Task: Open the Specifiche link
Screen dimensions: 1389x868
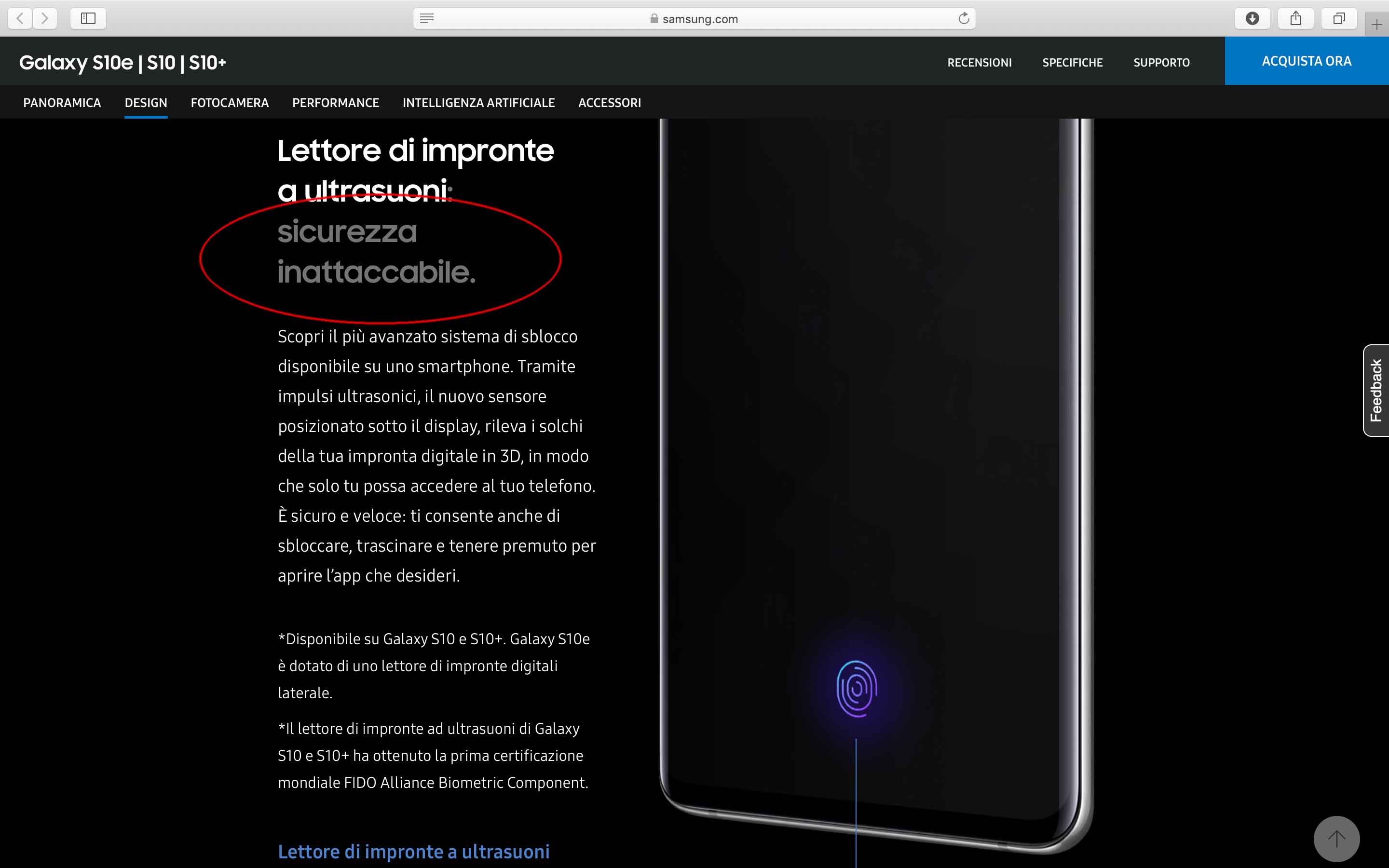Action: [x=1072, y=63]
